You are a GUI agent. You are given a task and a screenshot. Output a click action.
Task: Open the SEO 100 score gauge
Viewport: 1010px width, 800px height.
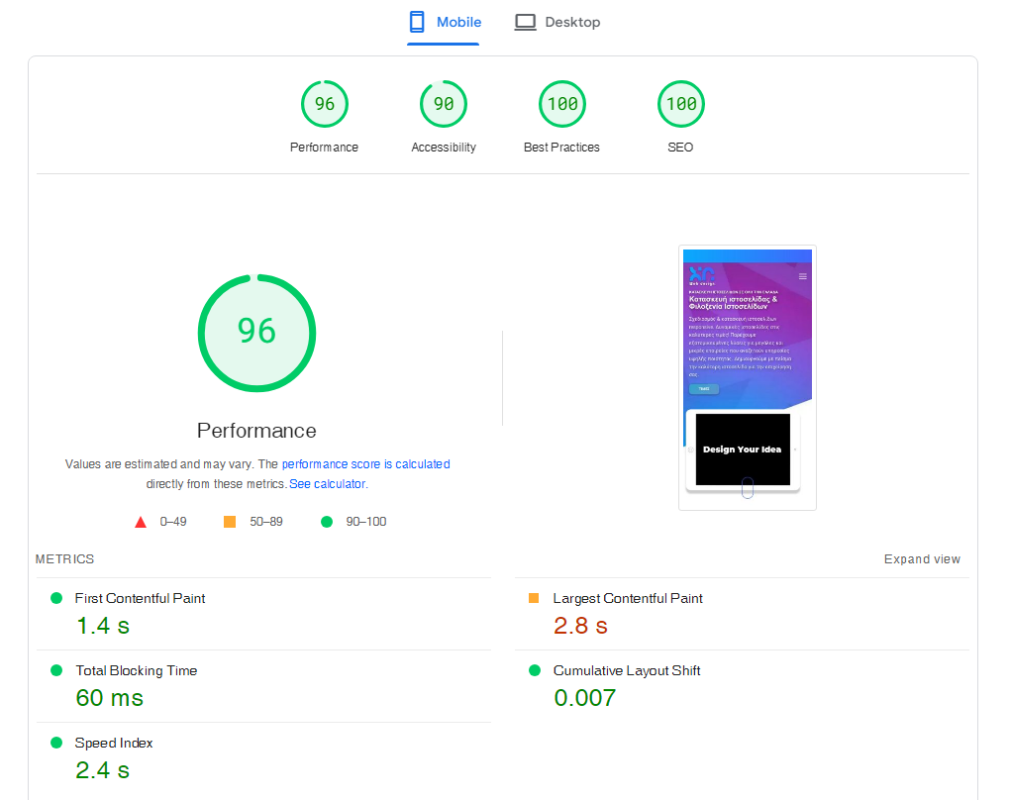(x=680, y=104)
